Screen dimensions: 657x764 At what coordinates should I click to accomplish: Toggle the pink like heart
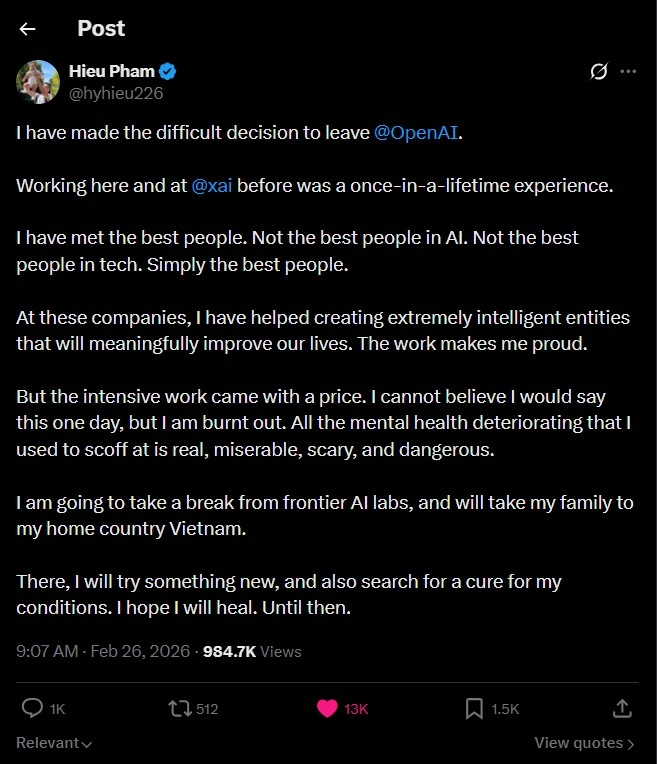click(327, 708)
